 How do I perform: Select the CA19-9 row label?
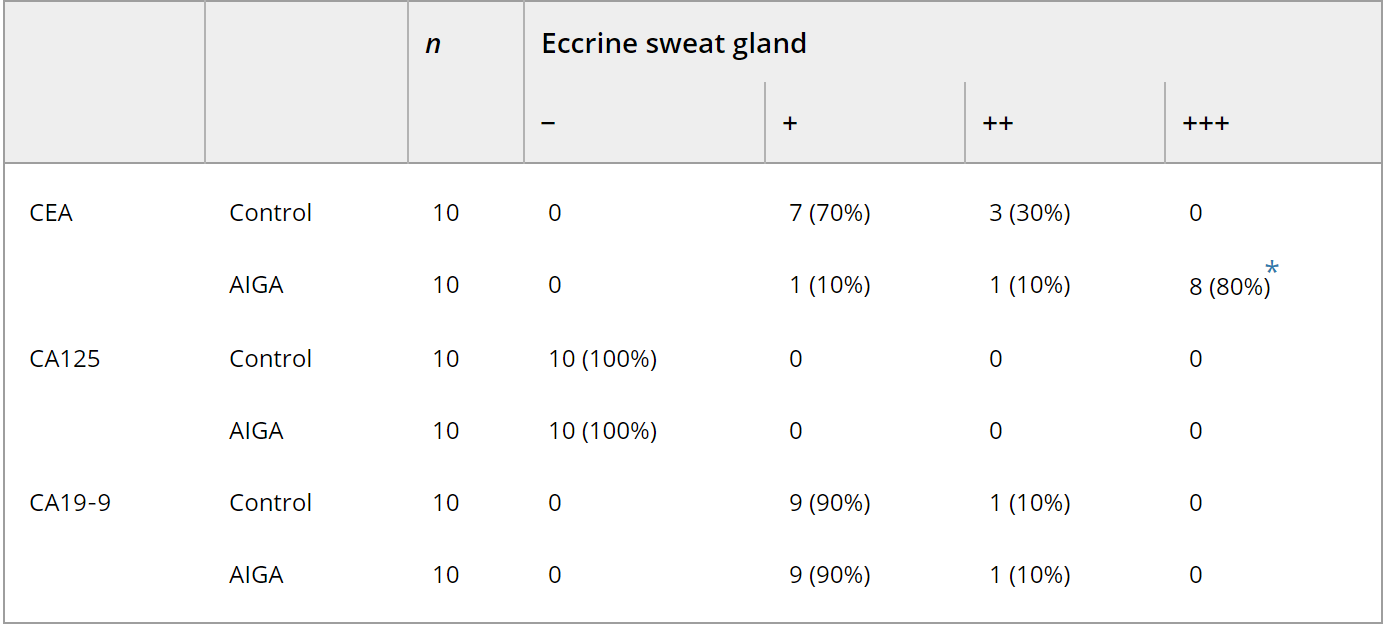pos(70,503)
